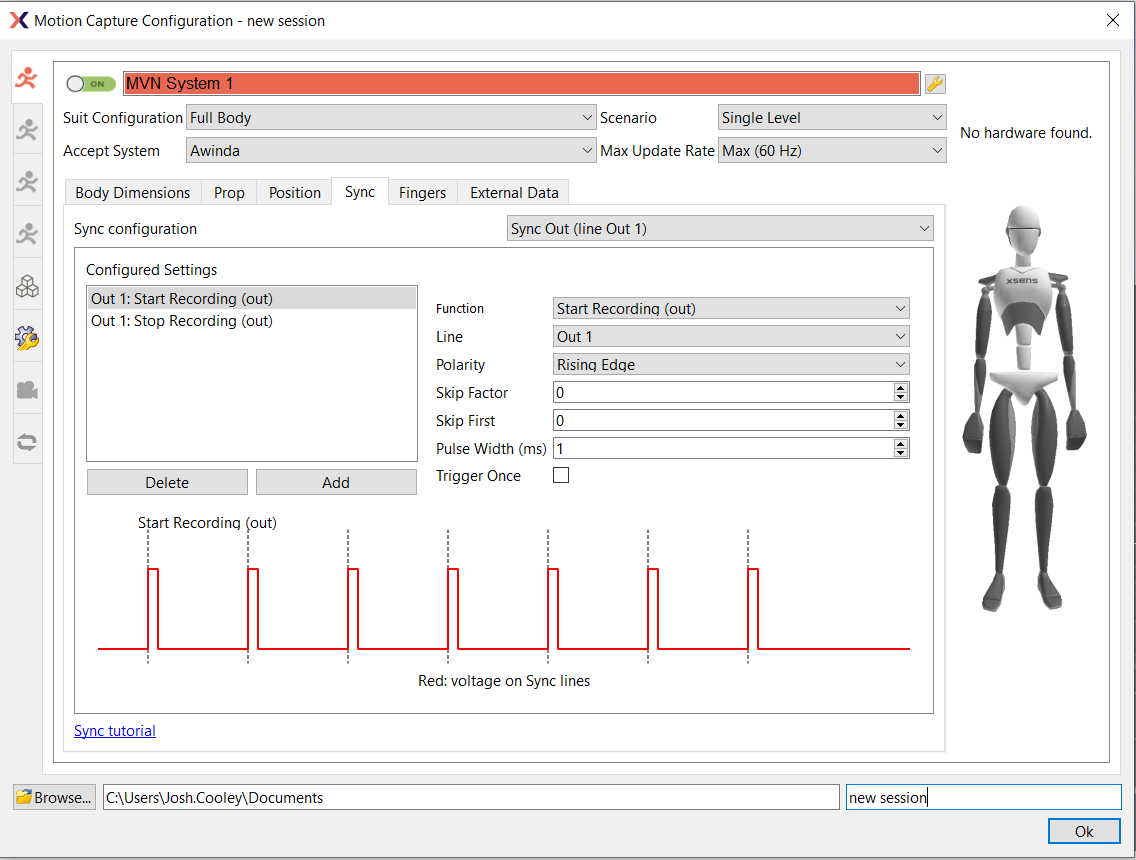Expand the Max Update Rate dropdown
The height and width of the screenshot is (860, 1136).
coord(832,150)
